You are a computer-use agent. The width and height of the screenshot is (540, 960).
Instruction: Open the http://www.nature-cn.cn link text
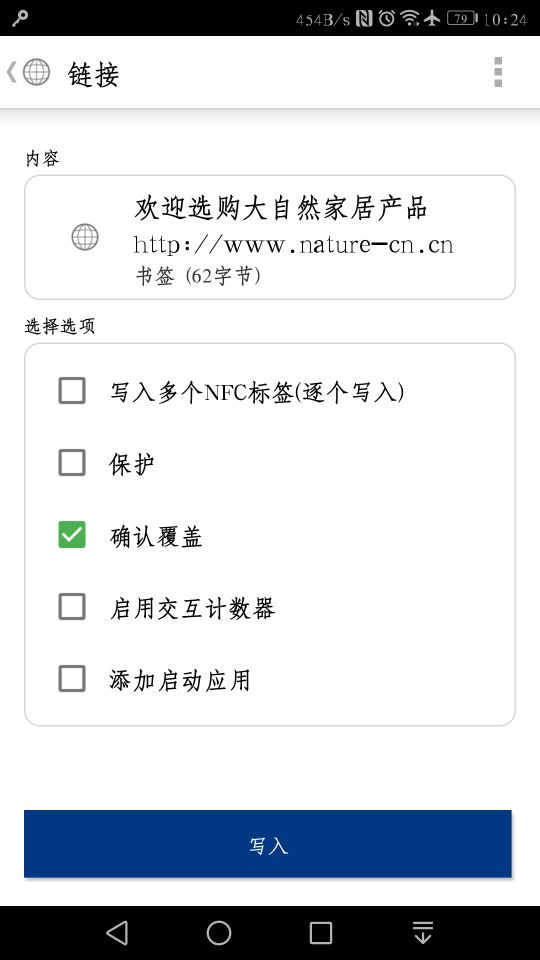293,245
